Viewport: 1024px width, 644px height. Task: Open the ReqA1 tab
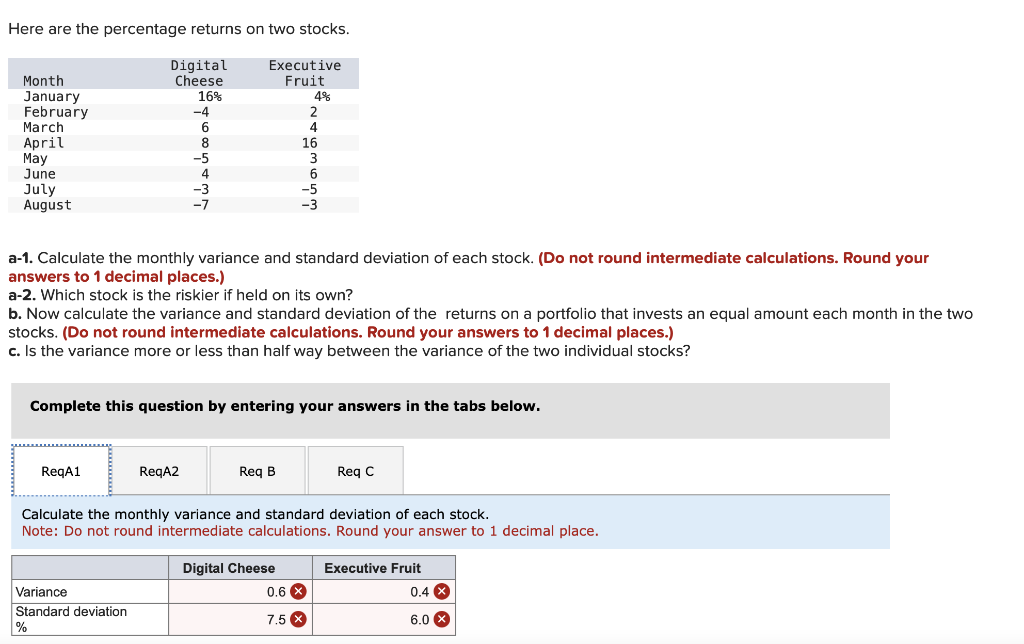(61, 471)
